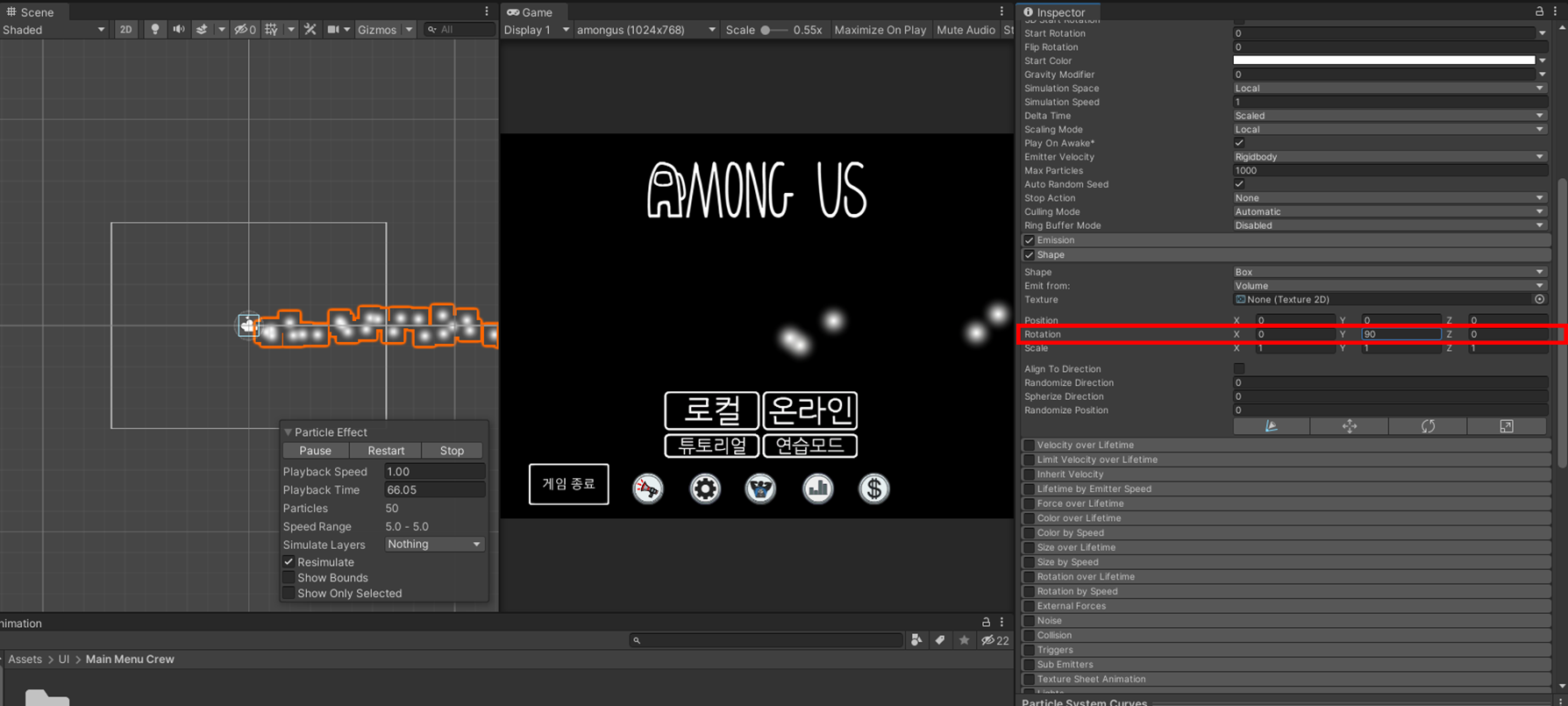The height and width of the screenshot is (706, 1568).
Task: Restart the particle effect
Action: tap(386, 451)
